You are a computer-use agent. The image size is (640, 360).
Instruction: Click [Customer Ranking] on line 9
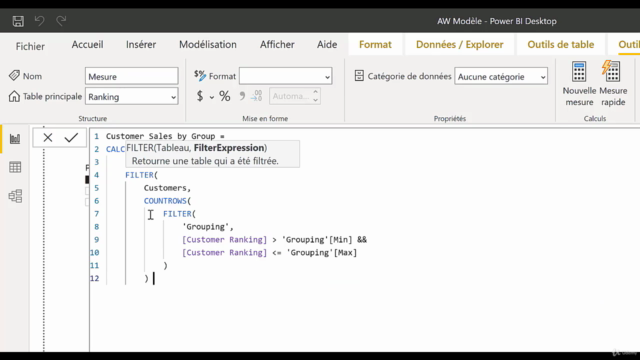[224, 240]
